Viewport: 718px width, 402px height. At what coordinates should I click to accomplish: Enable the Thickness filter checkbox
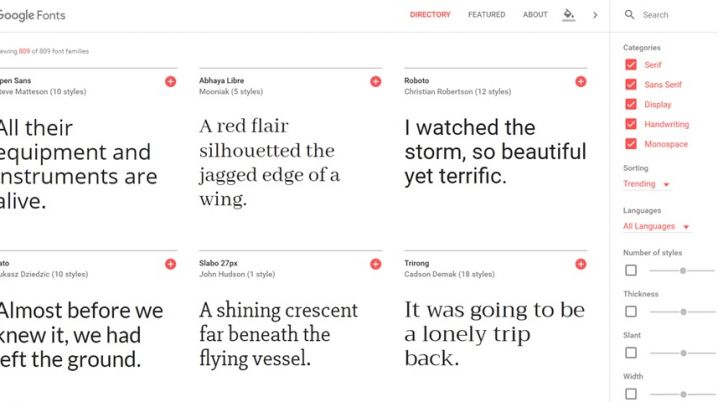click(631, 311)
